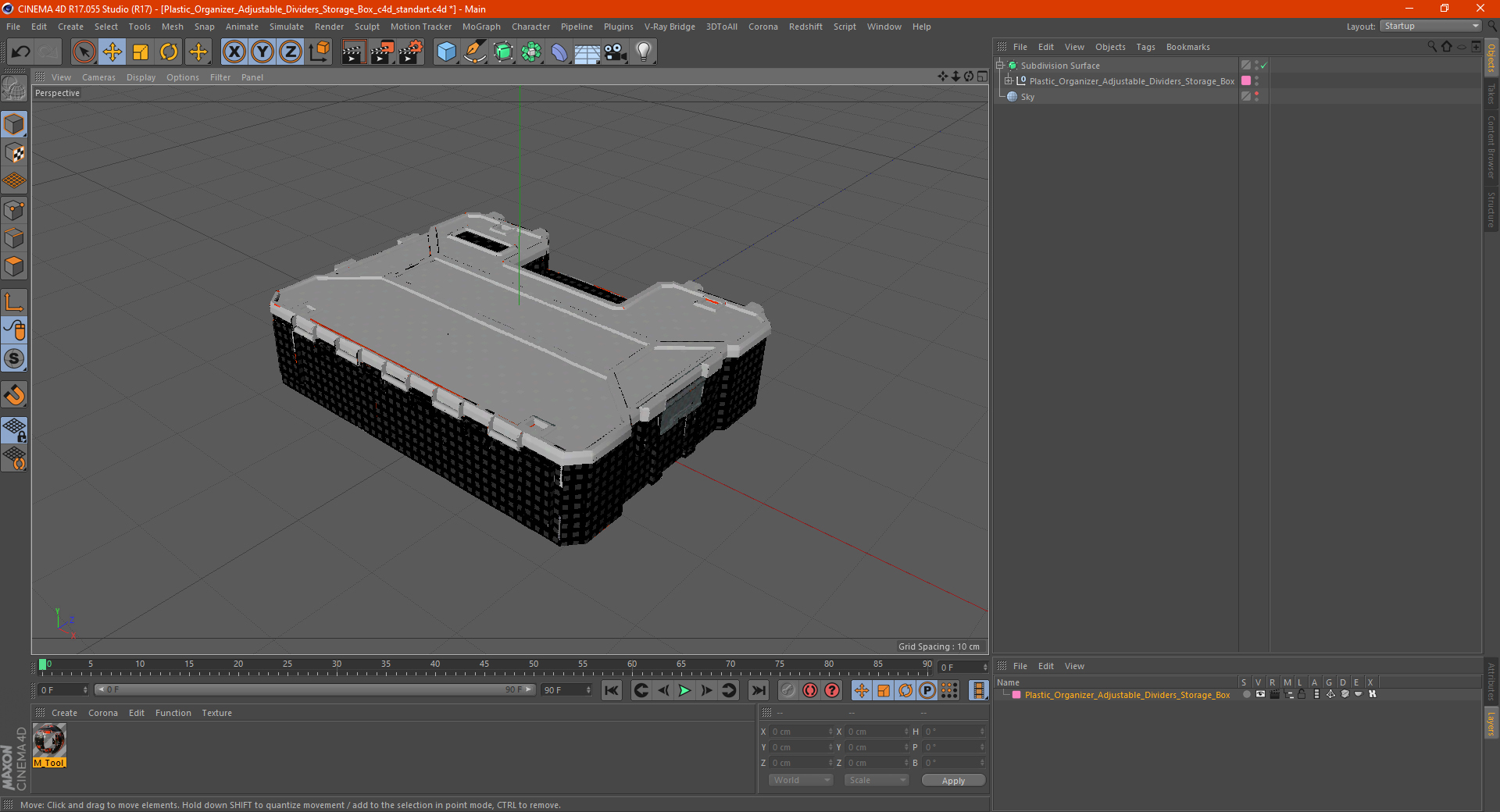1500x812 pixels.
Task: Open Objects panel Bookmarks menu
Action: (1187, 47)
